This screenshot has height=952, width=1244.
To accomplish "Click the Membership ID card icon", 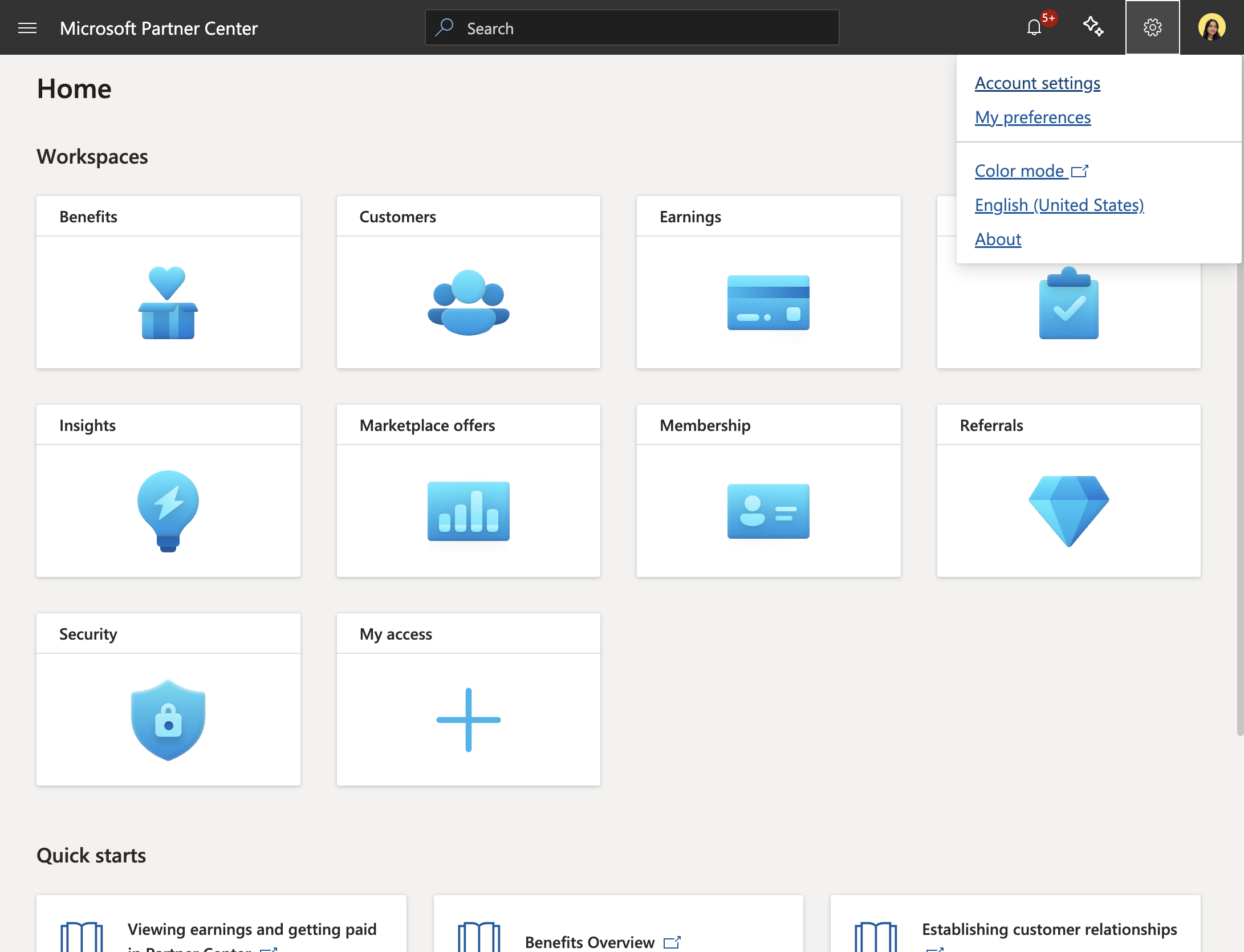I will coord(769,511).
